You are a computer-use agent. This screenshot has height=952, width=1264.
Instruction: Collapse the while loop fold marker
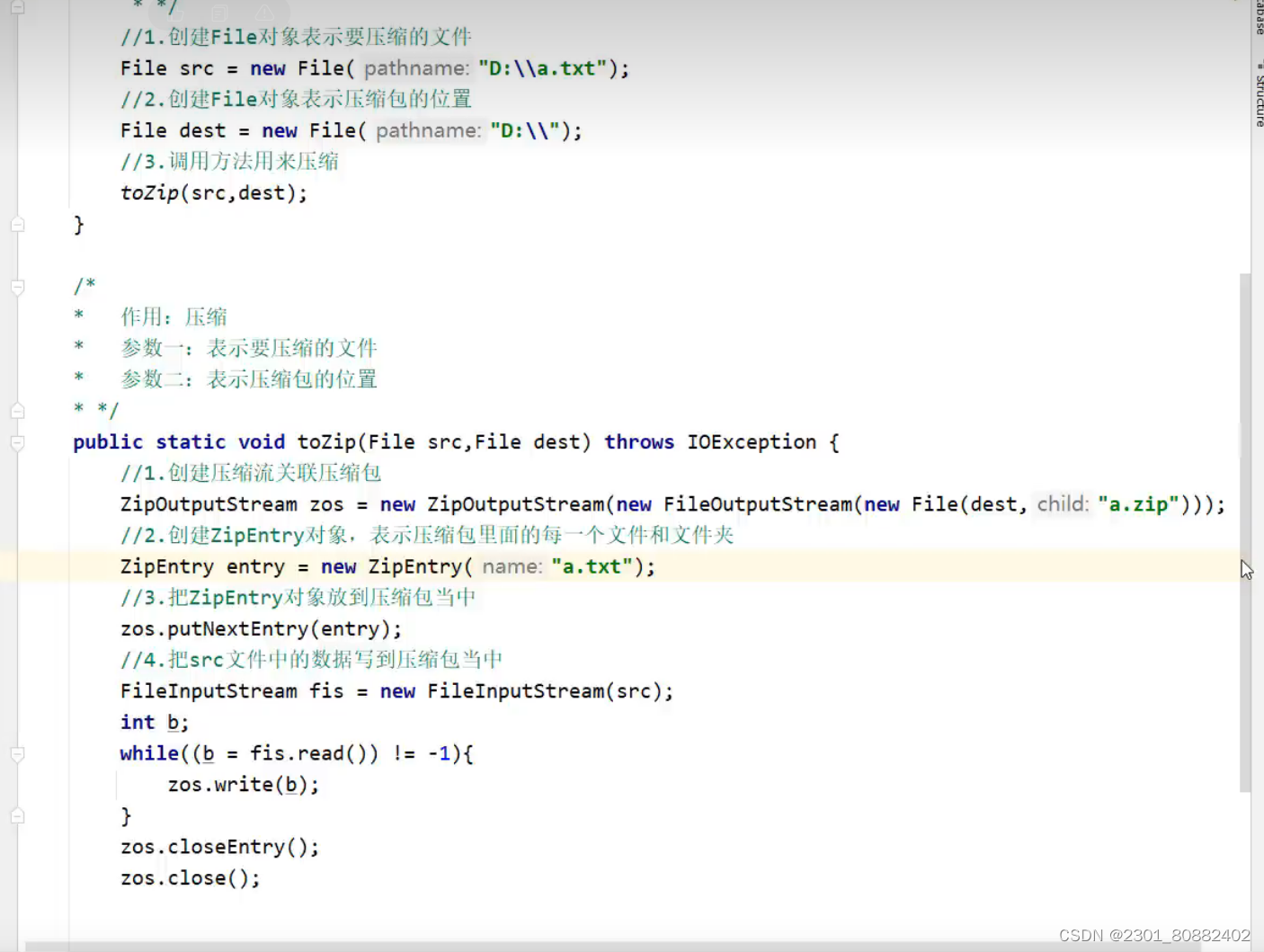pos(17,754)
